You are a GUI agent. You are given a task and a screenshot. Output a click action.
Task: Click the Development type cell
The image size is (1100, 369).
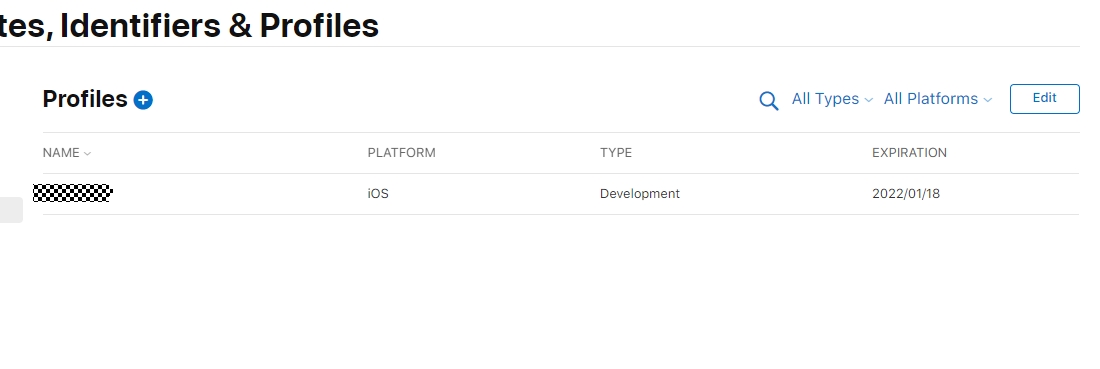640,194
